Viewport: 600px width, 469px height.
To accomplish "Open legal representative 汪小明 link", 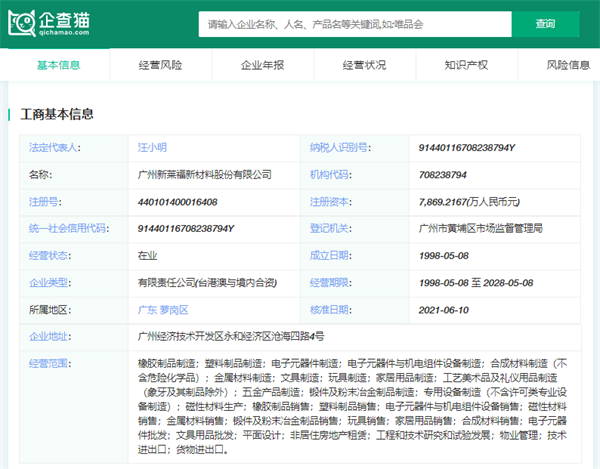I will tap(153, 147).
